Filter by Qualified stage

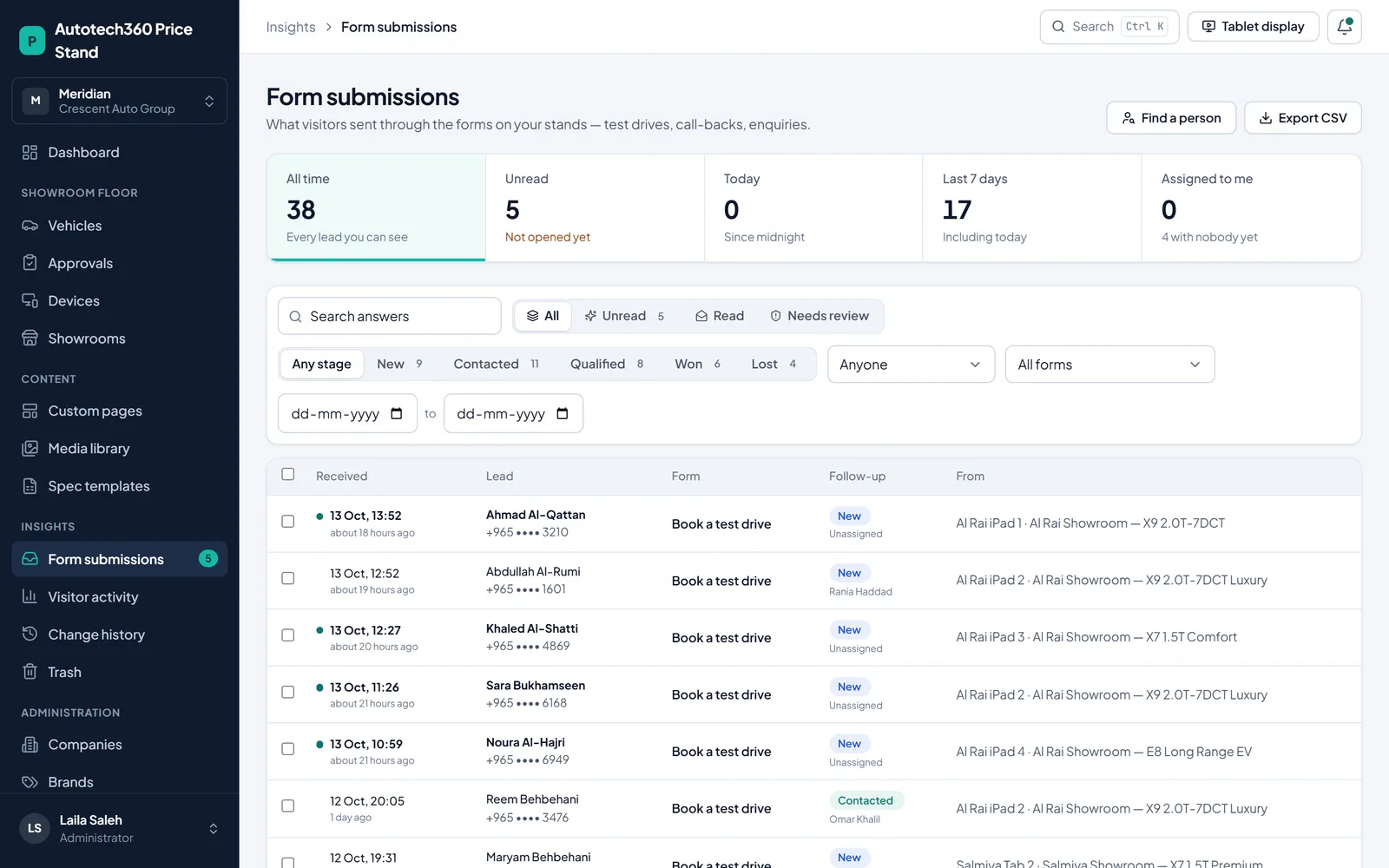[x=607, y=365]
